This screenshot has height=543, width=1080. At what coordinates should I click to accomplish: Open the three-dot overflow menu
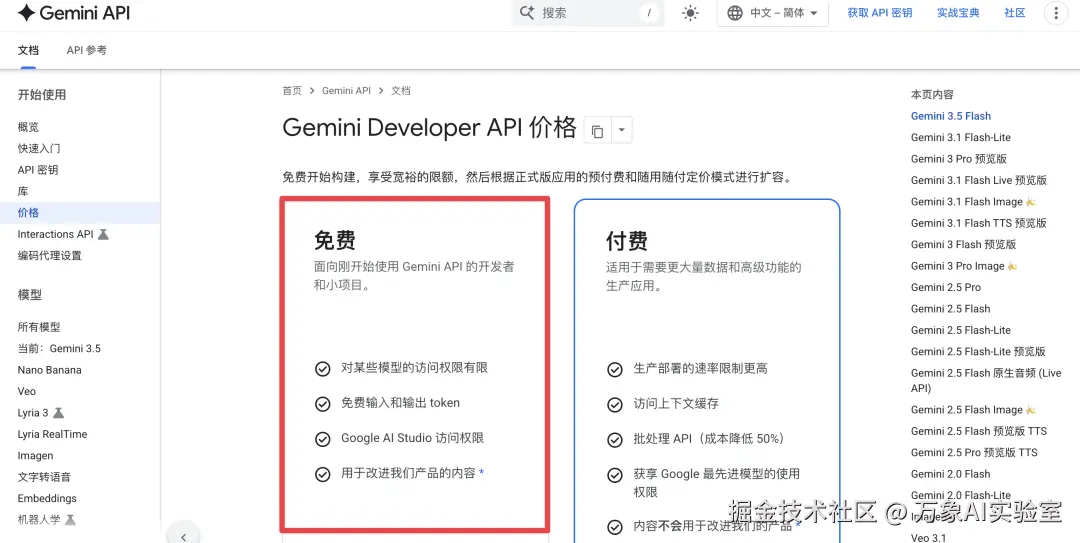coord(1057,13)
